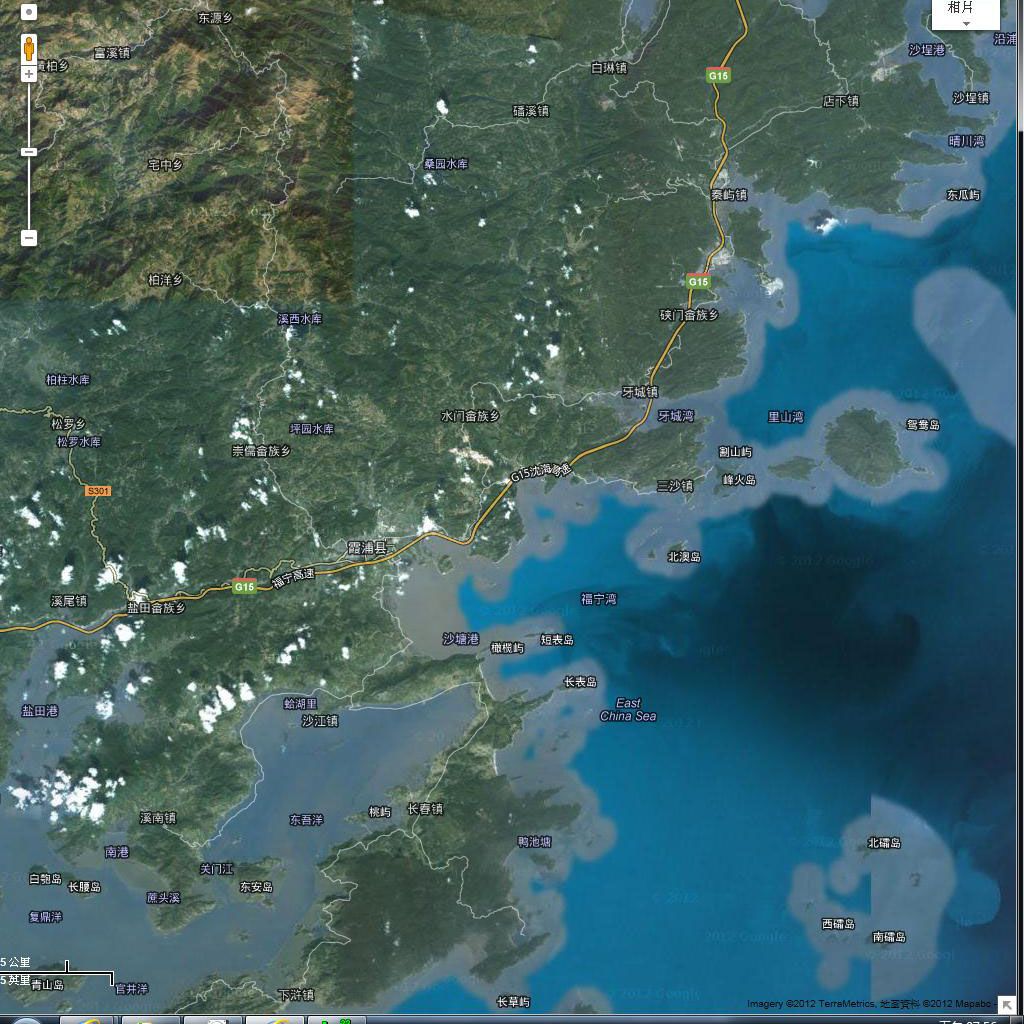The width and height of the screenshot is (1024, 1024).
Task: Click the map scale bar
Action: click(x=56, y=972)
